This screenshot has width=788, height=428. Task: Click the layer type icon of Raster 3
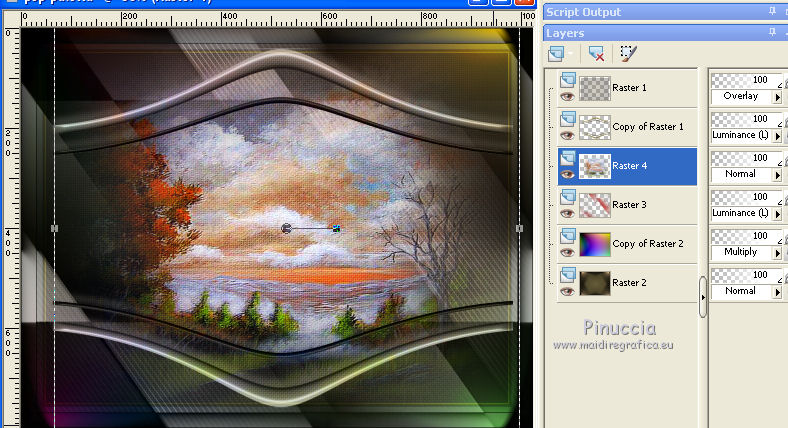click(x=568, y=196)
